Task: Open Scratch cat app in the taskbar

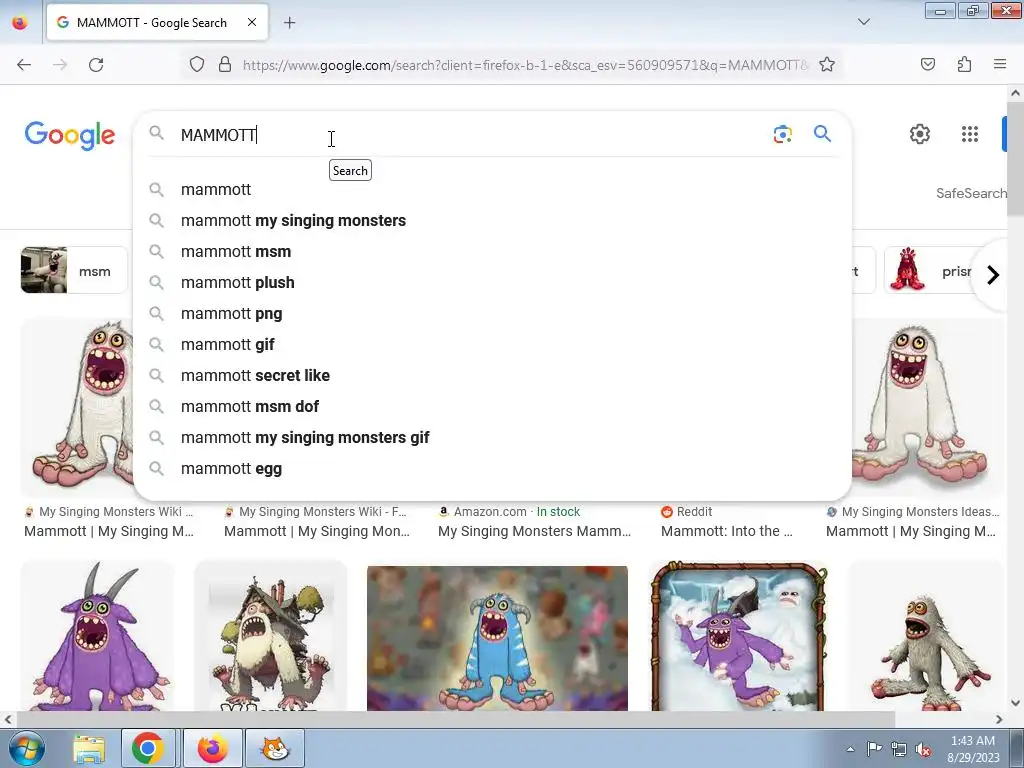Action: click(x=275, y=748)
